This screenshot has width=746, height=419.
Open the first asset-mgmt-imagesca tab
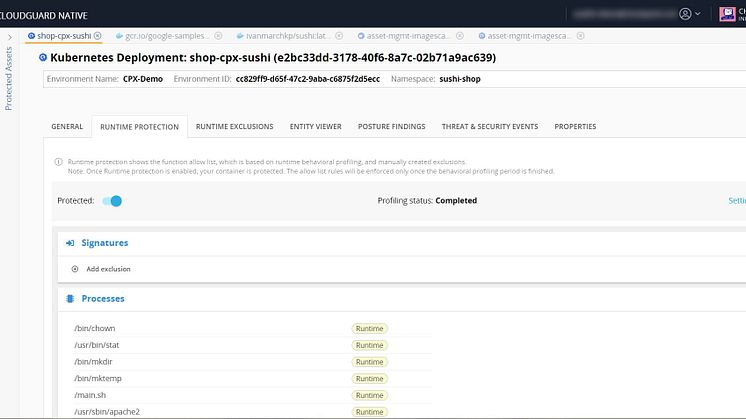(x=408, y=36)
